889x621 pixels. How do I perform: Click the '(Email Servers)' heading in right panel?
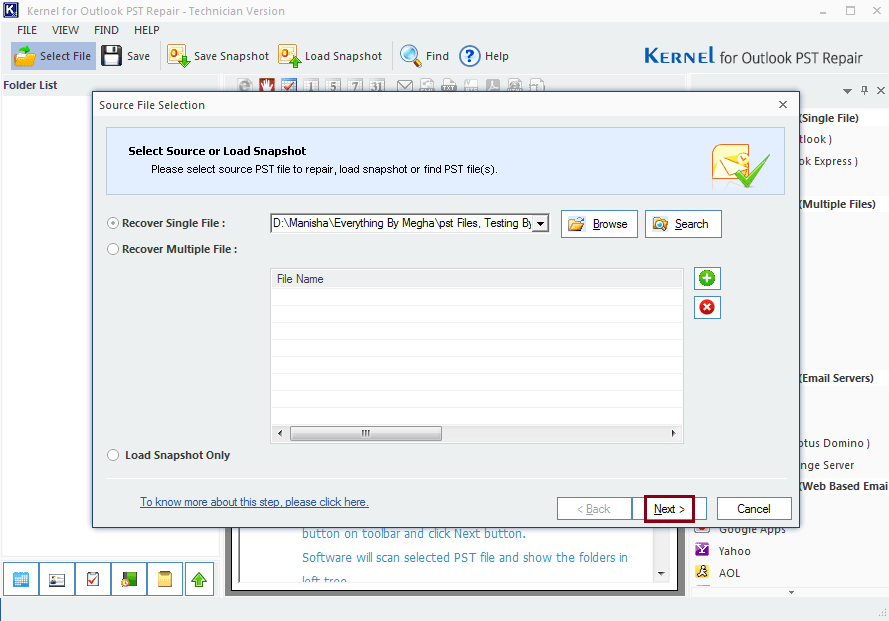pyautogui.click(x=837, y=378)
